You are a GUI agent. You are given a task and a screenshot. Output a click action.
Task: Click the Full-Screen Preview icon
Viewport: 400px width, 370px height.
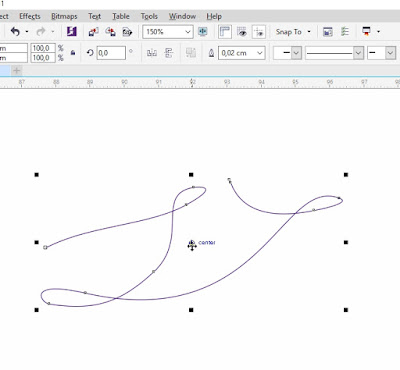(202, 32)
